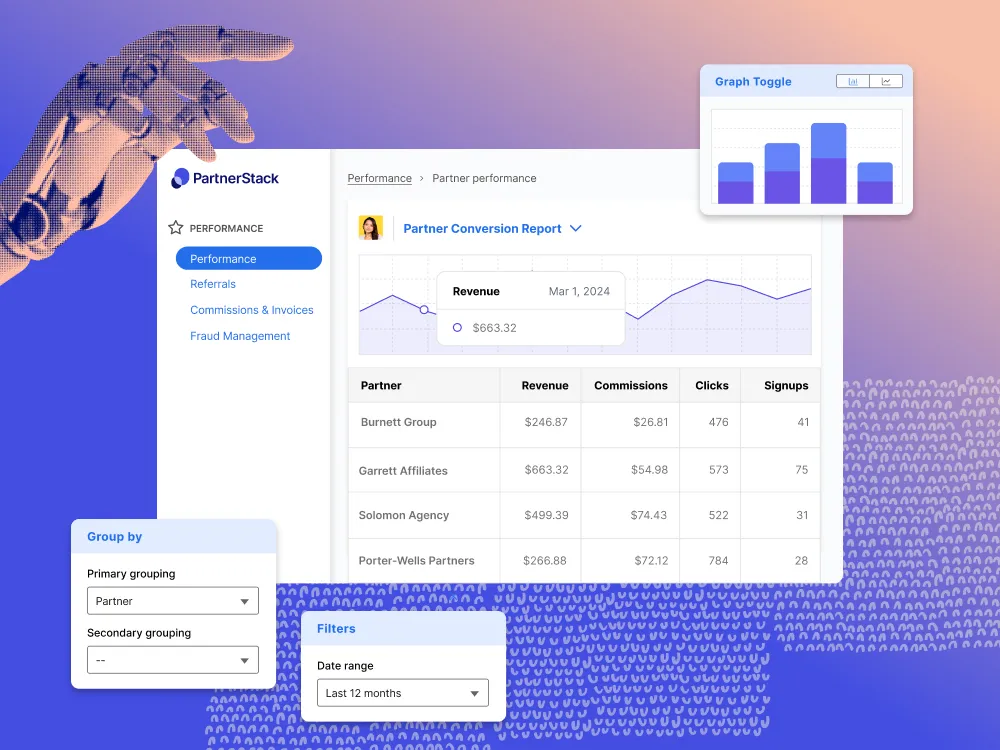
Task: Select the Referrals menu item
Action: tap(213, 284)
